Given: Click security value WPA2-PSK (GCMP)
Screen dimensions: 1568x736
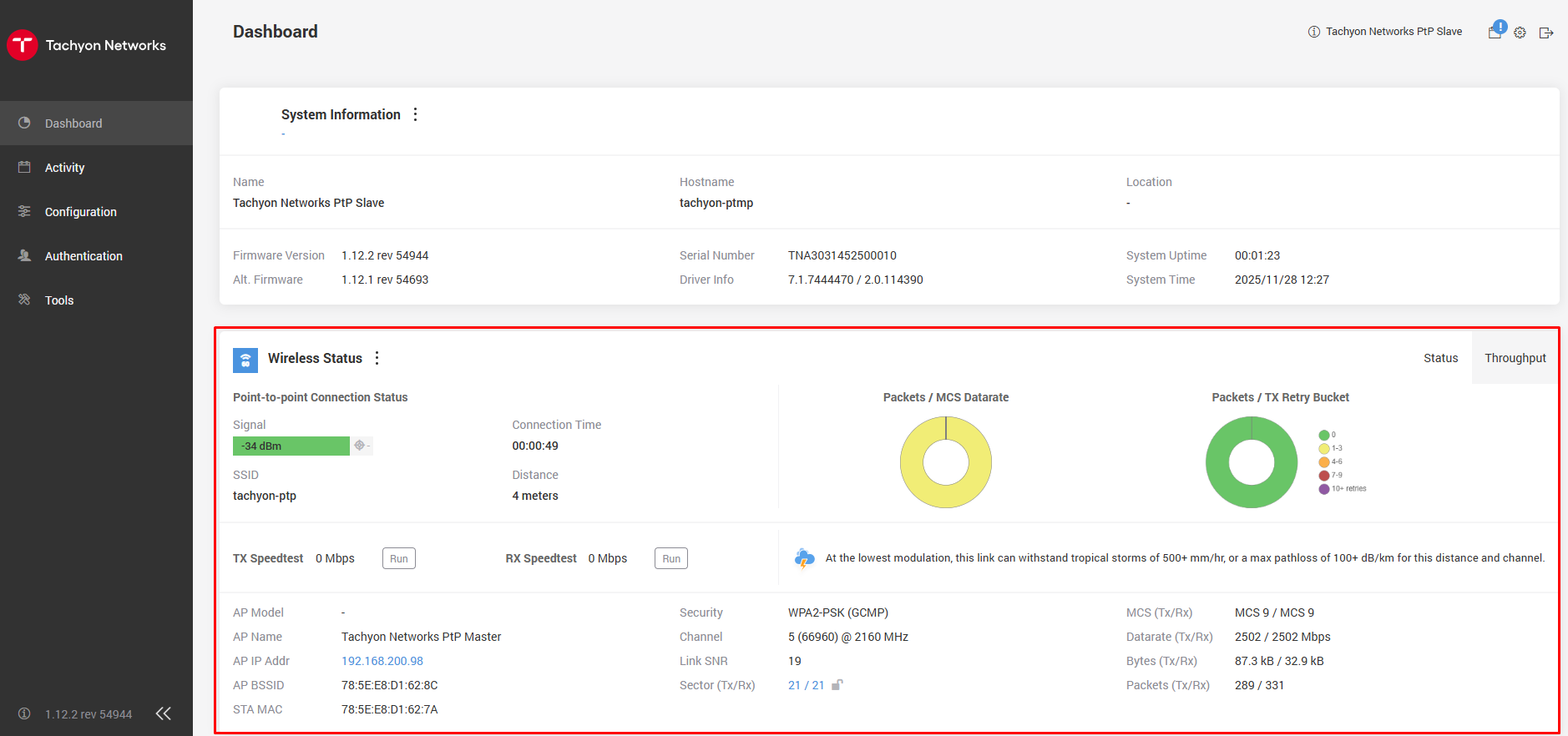Looking at the screenshot, I should pos(838,612).
